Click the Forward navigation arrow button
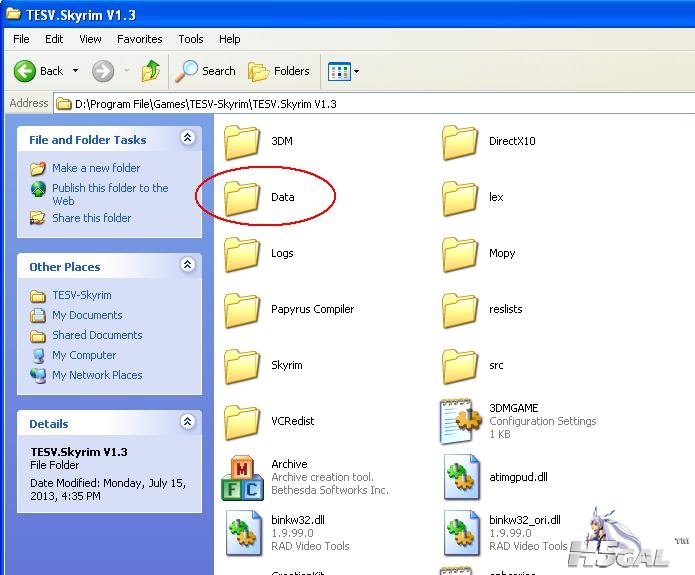695x575 pixels. pos(103,71)
